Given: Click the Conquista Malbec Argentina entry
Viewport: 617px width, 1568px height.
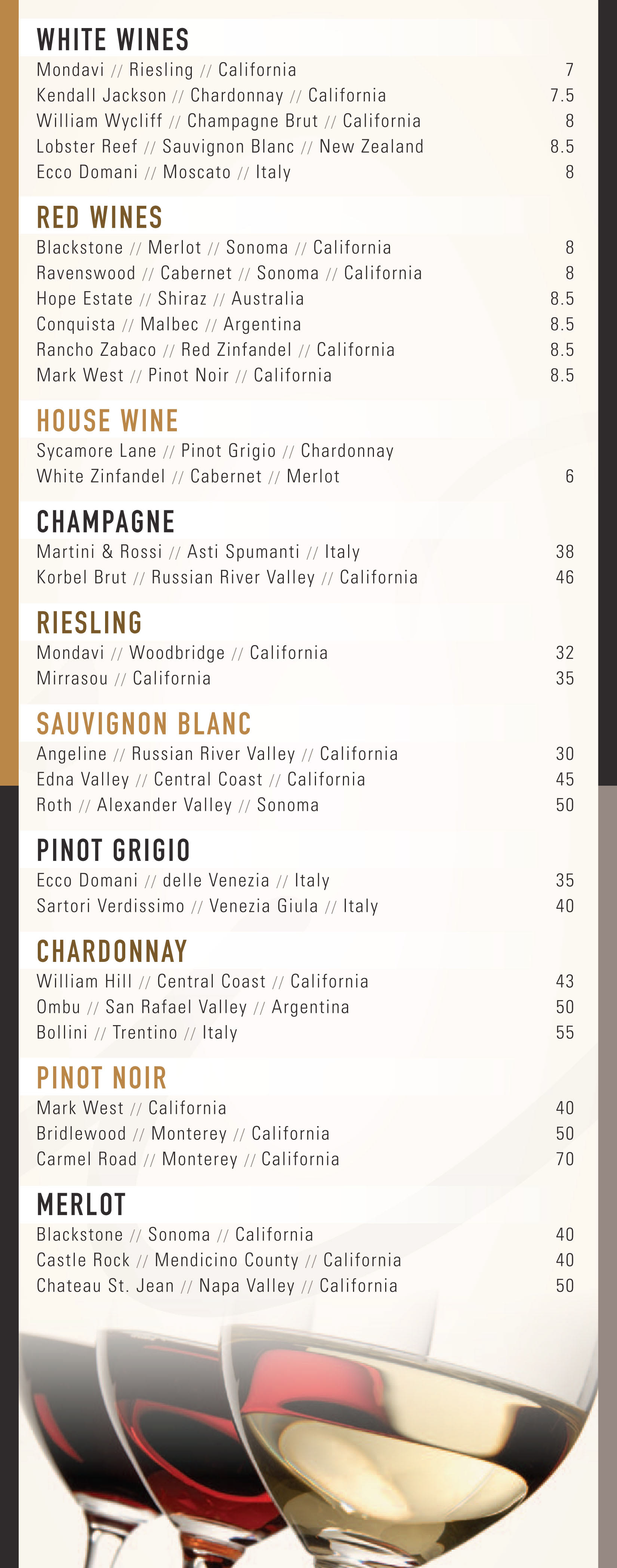Looking at the screenshot, I should click(x=169, y=324).
